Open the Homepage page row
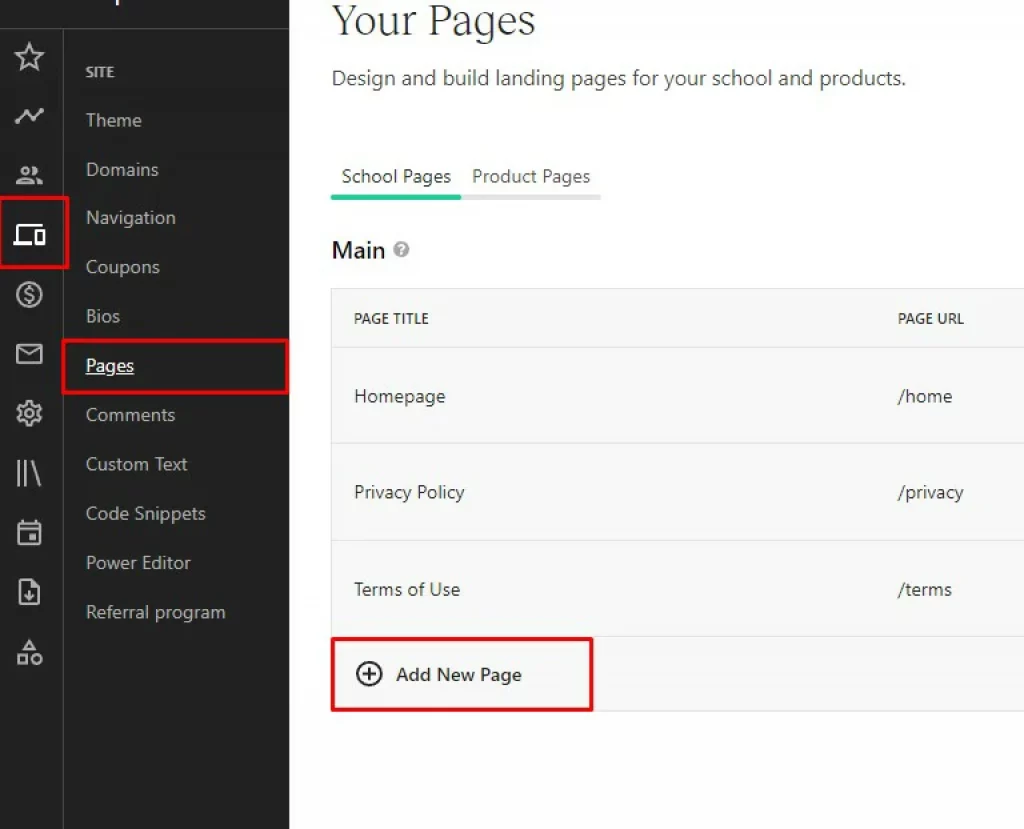The image size is (1024, 829). pyautogui.click(x=400, y=396)
